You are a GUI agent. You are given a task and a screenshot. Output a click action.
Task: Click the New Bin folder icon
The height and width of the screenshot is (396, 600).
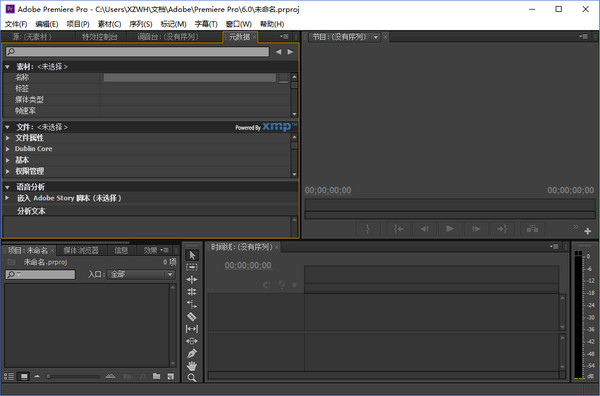tap(157, 376)
